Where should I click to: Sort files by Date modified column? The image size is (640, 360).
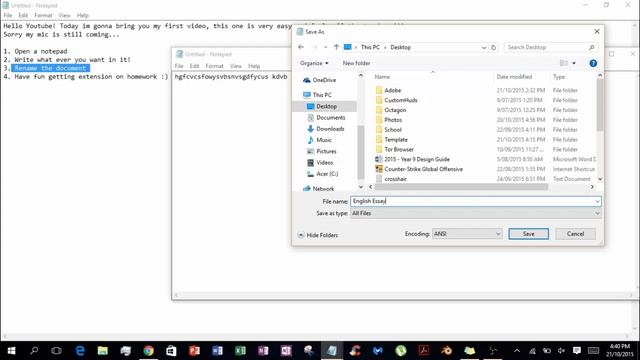click(514, 77)
